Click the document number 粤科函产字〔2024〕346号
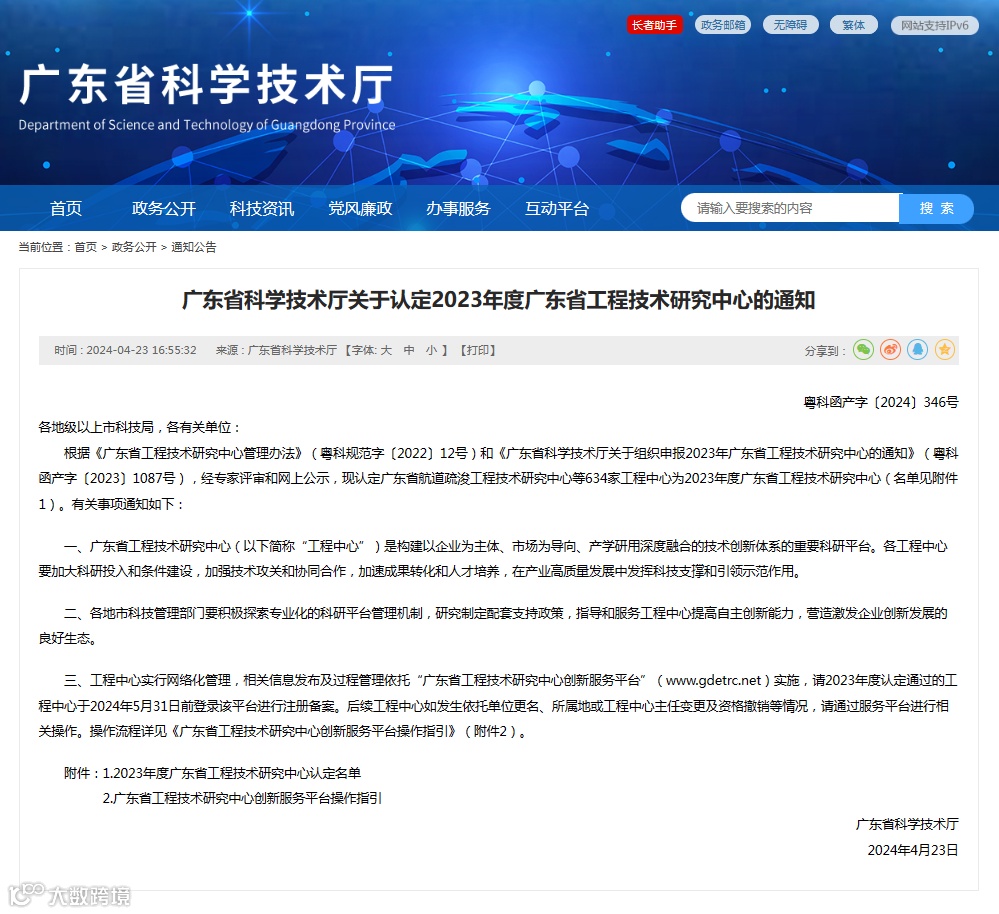The height and width of the screenshot is (914, 999). click(880, 402)
